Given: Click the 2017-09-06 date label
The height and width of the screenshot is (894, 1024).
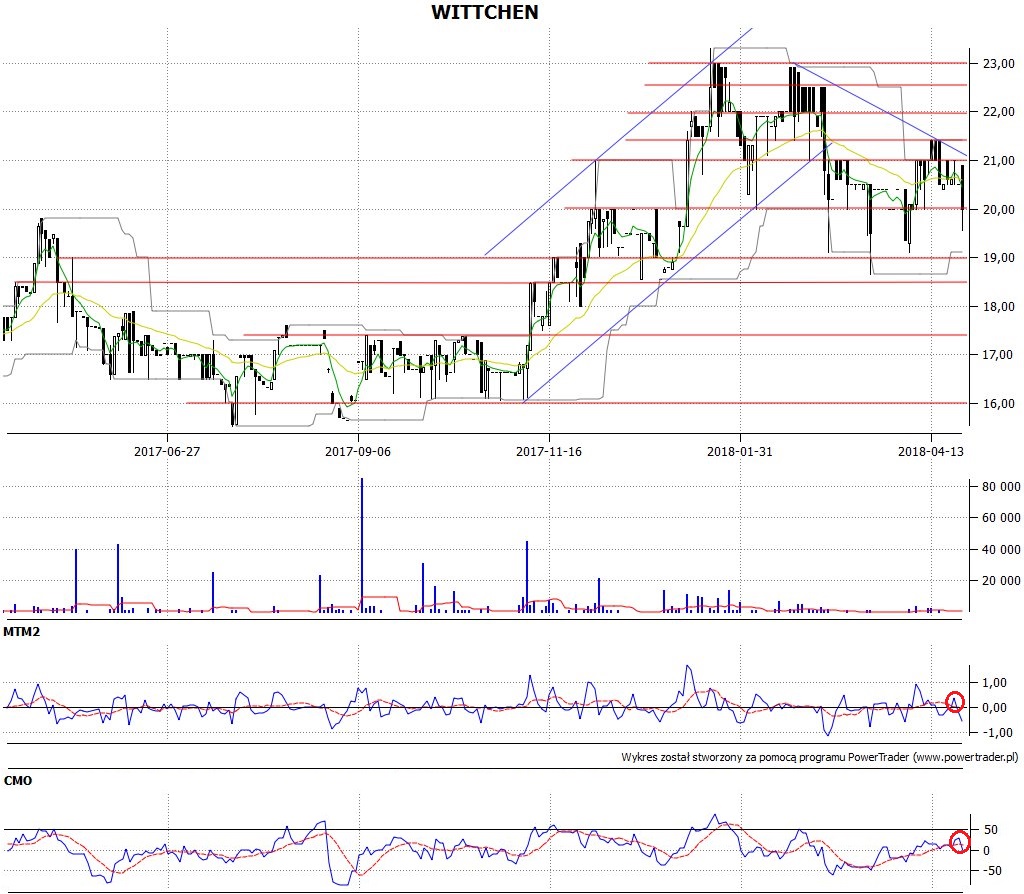Looking at the screenshot, I should coord(358,451).
